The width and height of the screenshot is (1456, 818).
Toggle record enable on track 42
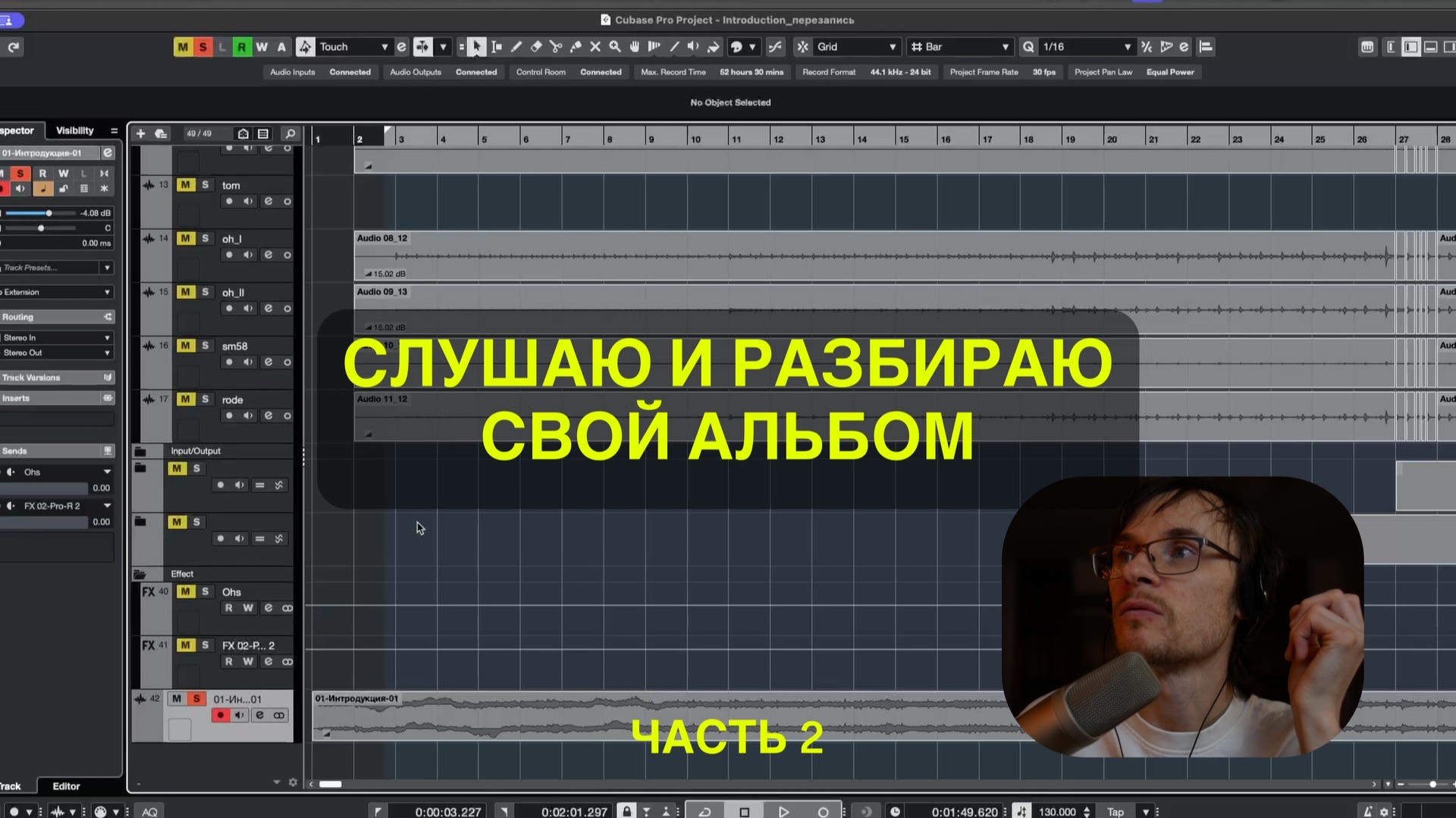220,715
